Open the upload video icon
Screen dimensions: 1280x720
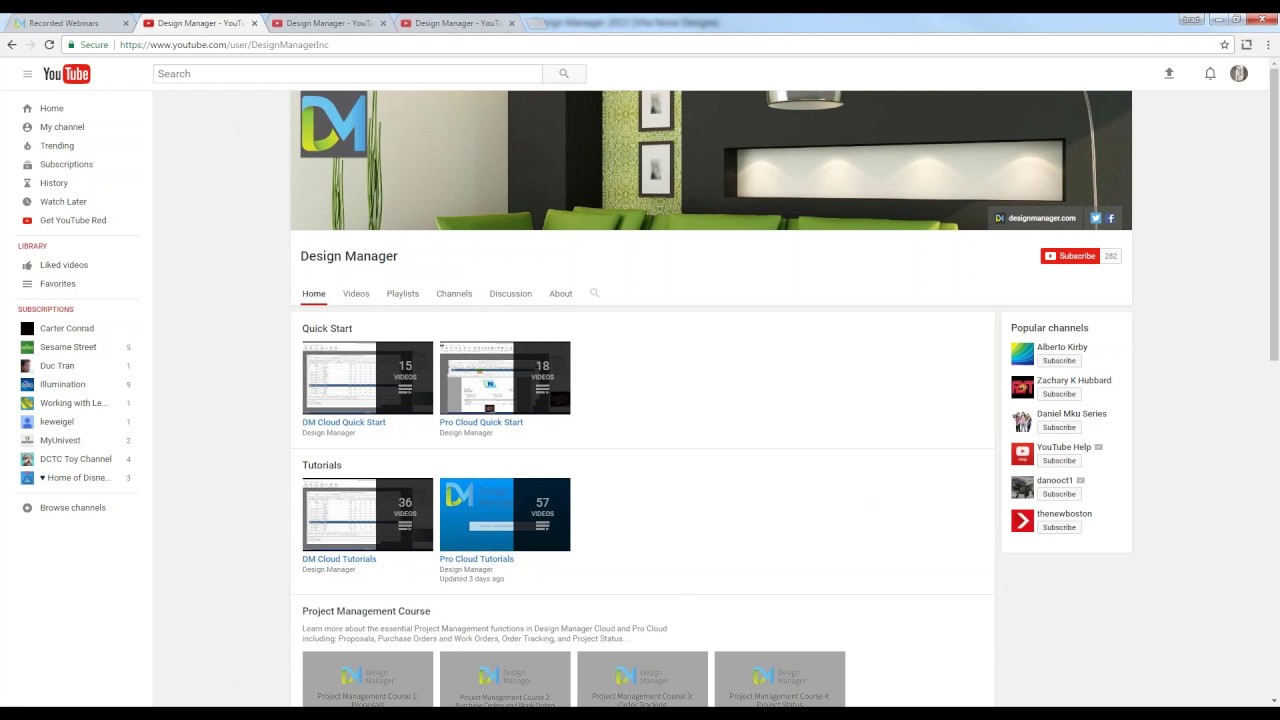[x=1169, y=73]
